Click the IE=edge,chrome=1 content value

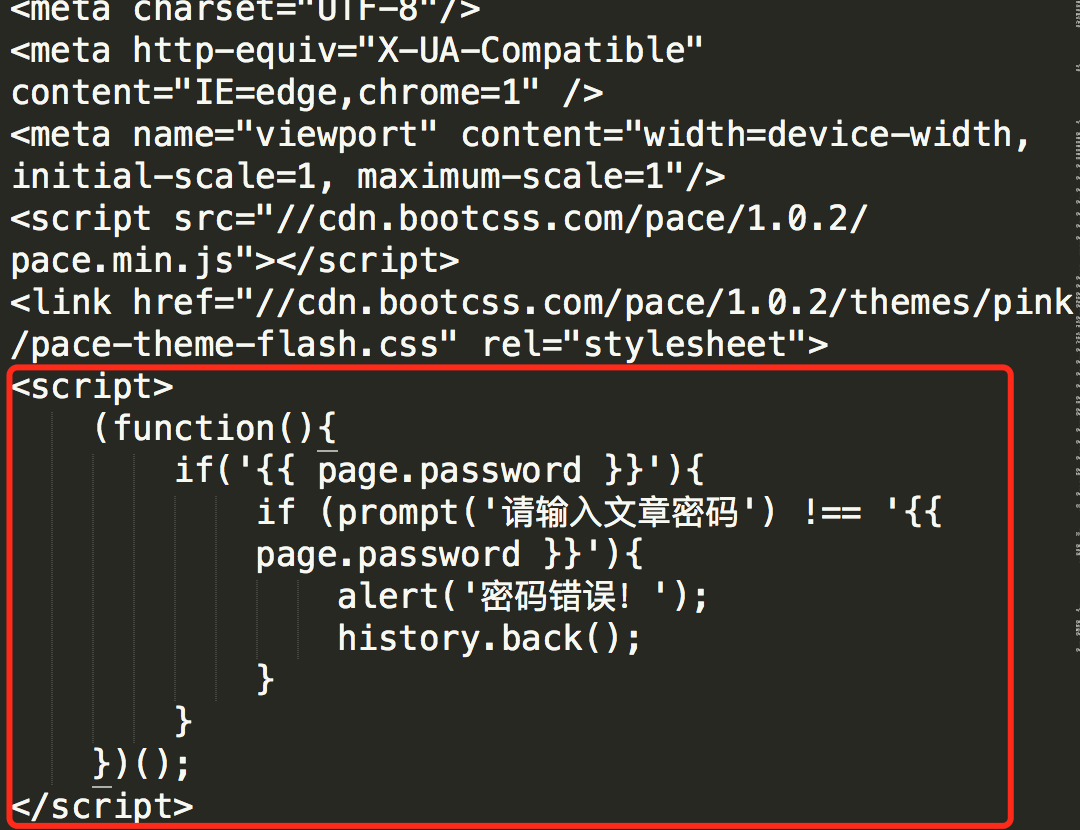357,93
